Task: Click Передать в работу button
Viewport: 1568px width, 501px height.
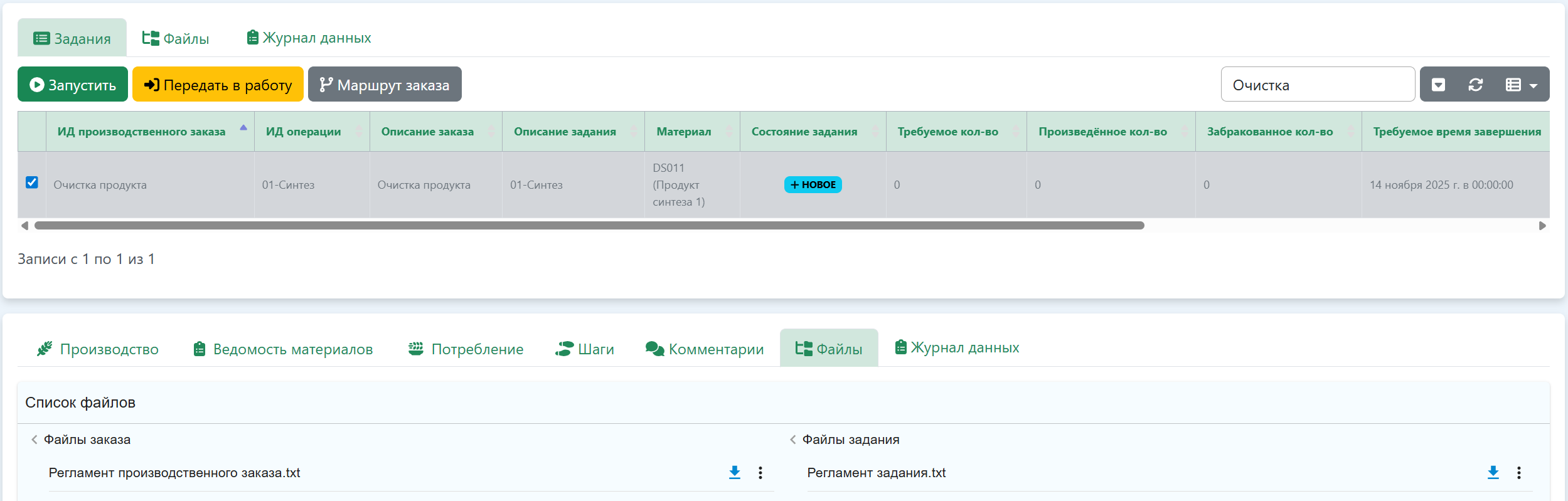Action: [218, 85]
